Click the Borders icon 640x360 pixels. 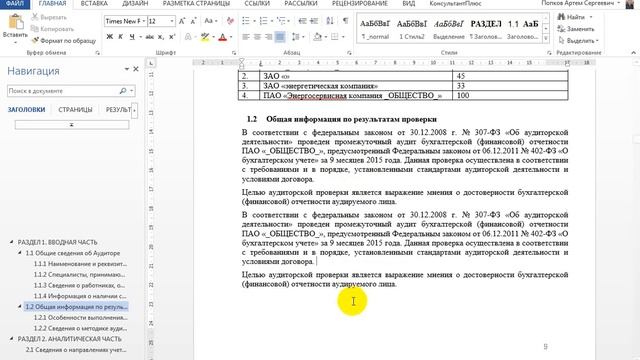point(335,37)
